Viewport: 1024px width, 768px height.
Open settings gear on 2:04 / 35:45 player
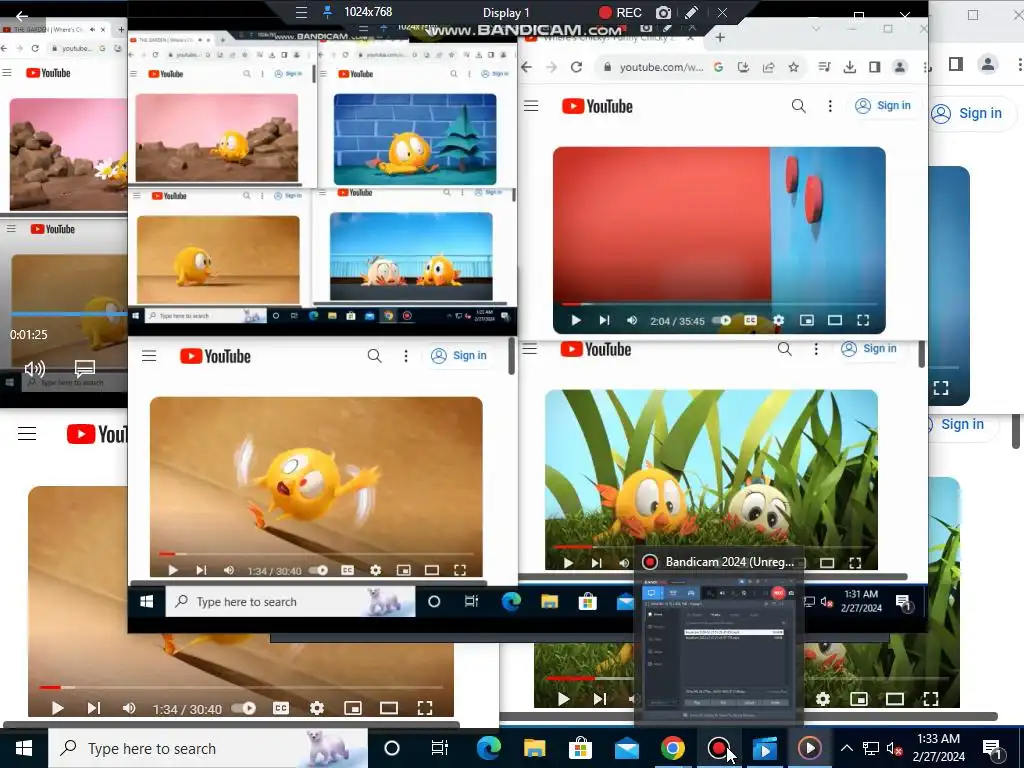[x=778, y=321]
